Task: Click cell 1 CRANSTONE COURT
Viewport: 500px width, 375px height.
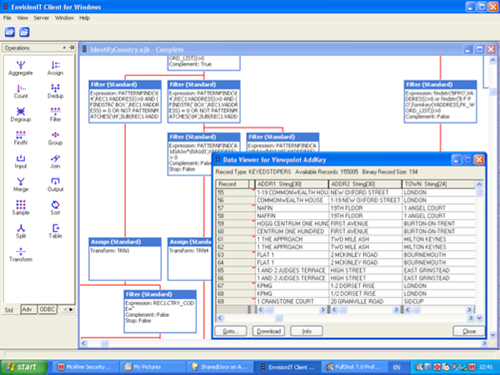Action: [x=292, y=301]
